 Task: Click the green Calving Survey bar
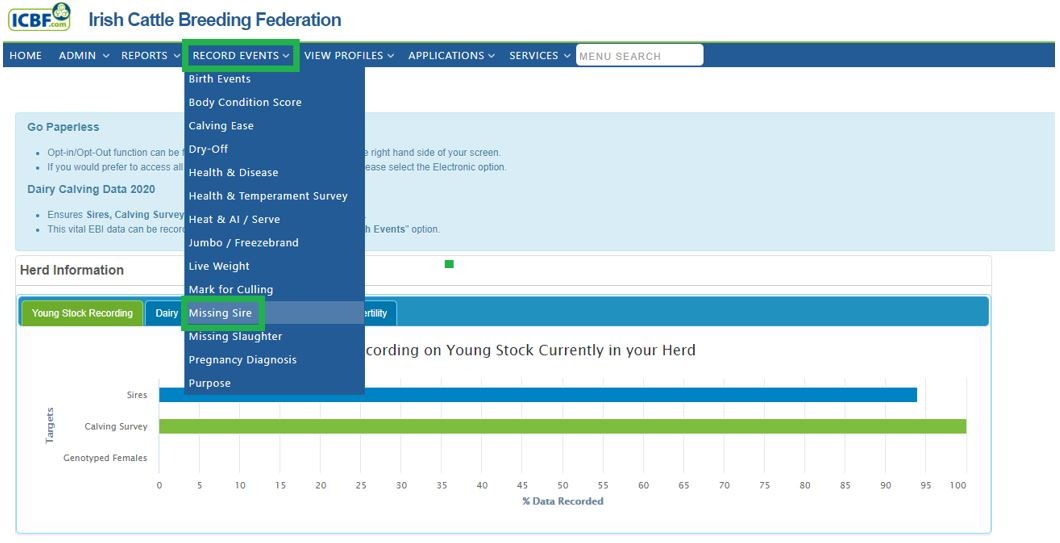(562, 426)
